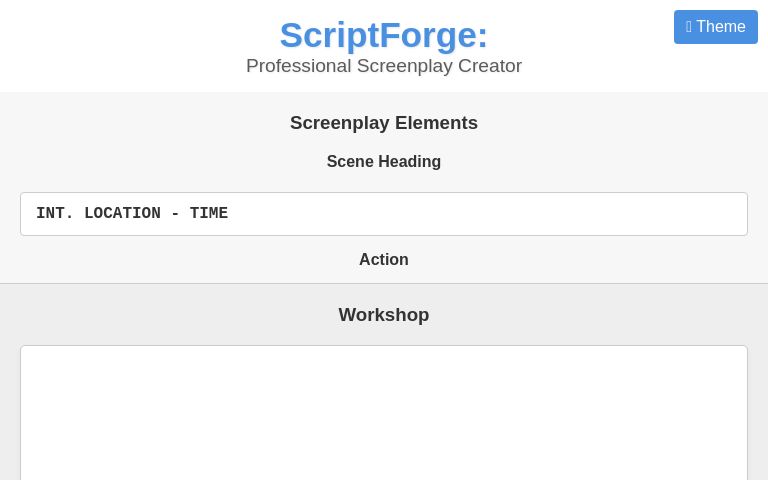Click the border between Elements and Workshop panels
The width and height of the screenshot is (768, 480).
(x=384, y=284)
